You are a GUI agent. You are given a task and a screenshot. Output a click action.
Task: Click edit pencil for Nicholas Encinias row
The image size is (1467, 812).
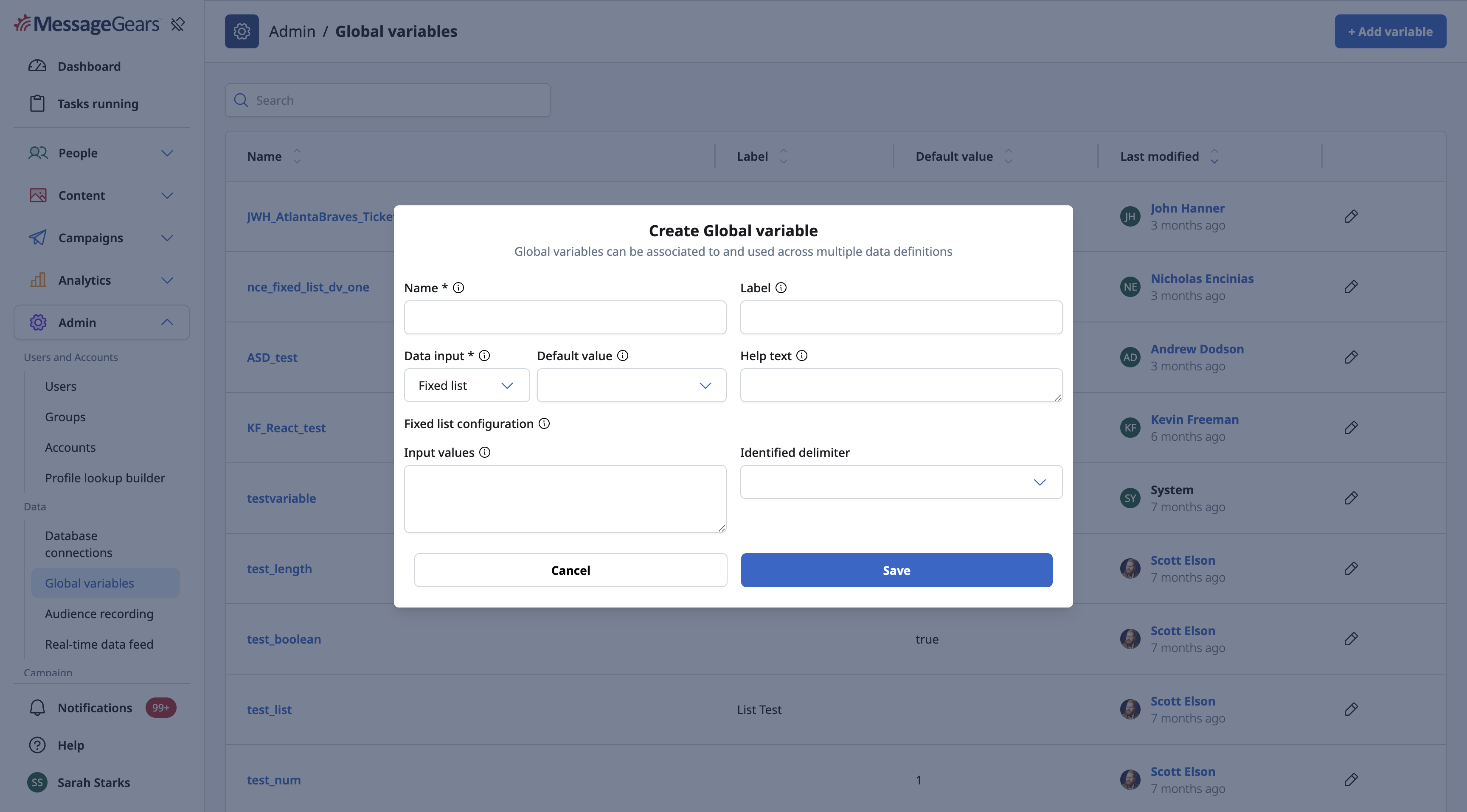(1351, 287)
